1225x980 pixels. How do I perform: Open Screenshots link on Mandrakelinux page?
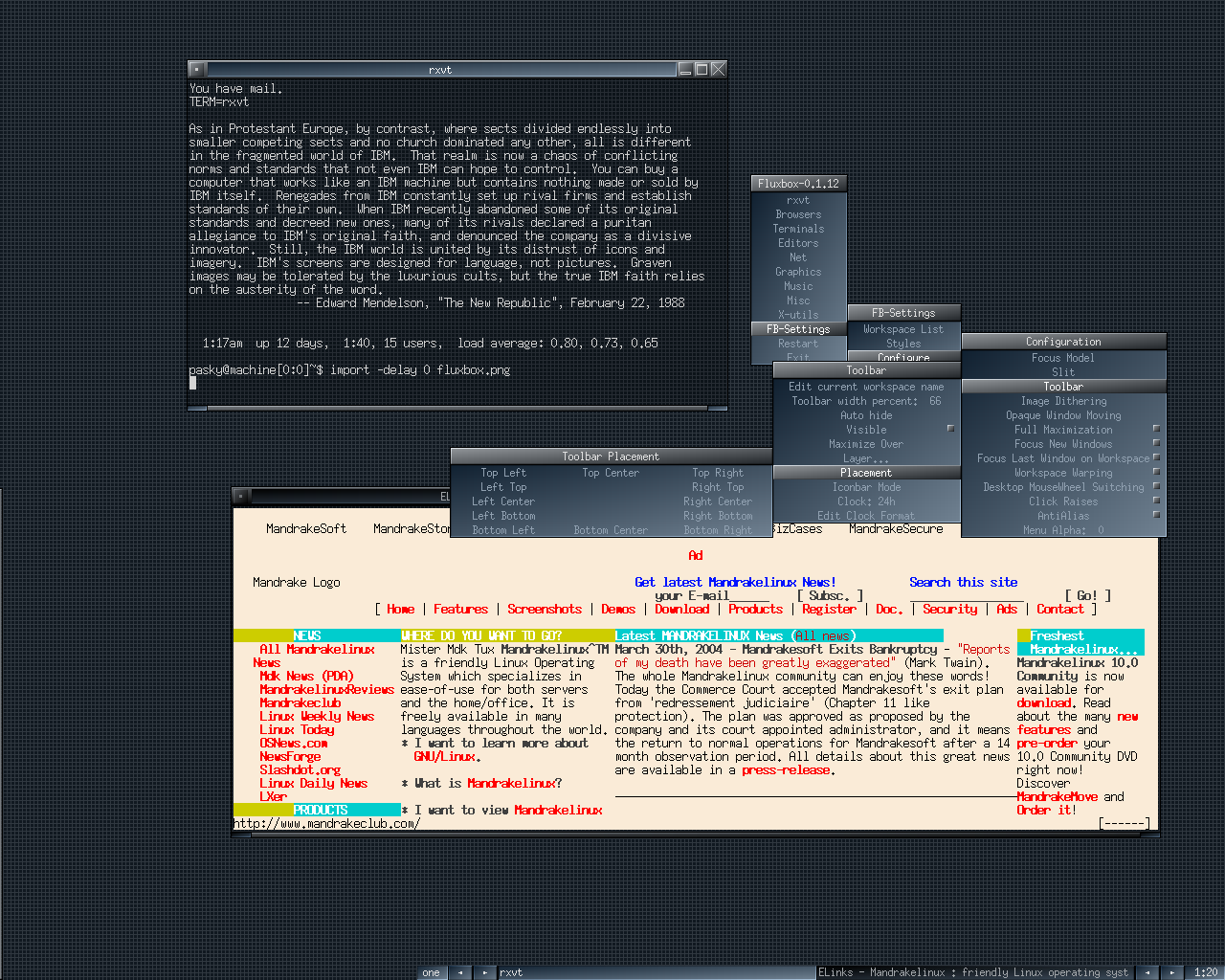pyautogui.click(x=545, y=609)
